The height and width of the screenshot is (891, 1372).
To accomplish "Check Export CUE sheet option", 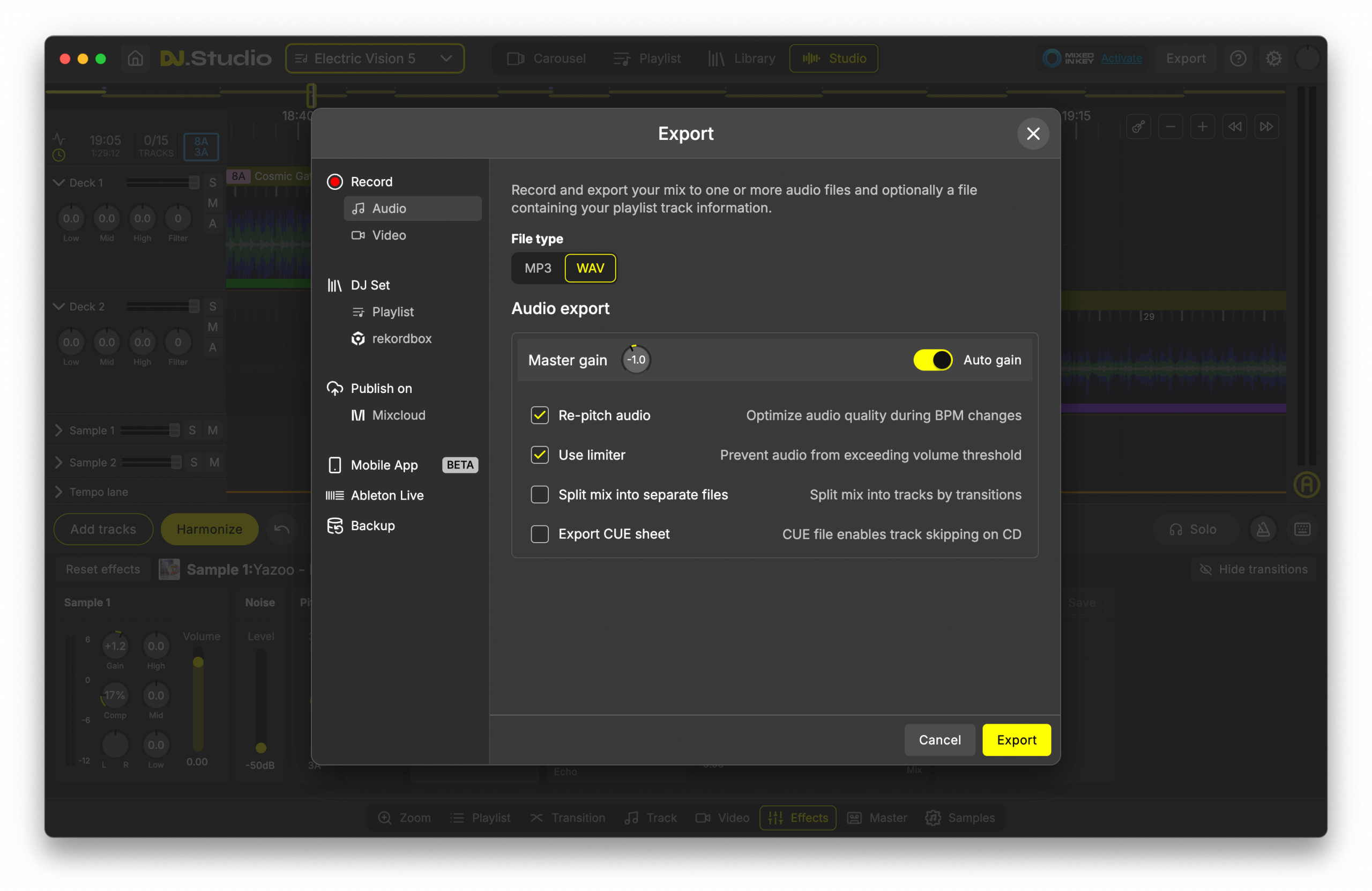I will click(x=540, y=534).
